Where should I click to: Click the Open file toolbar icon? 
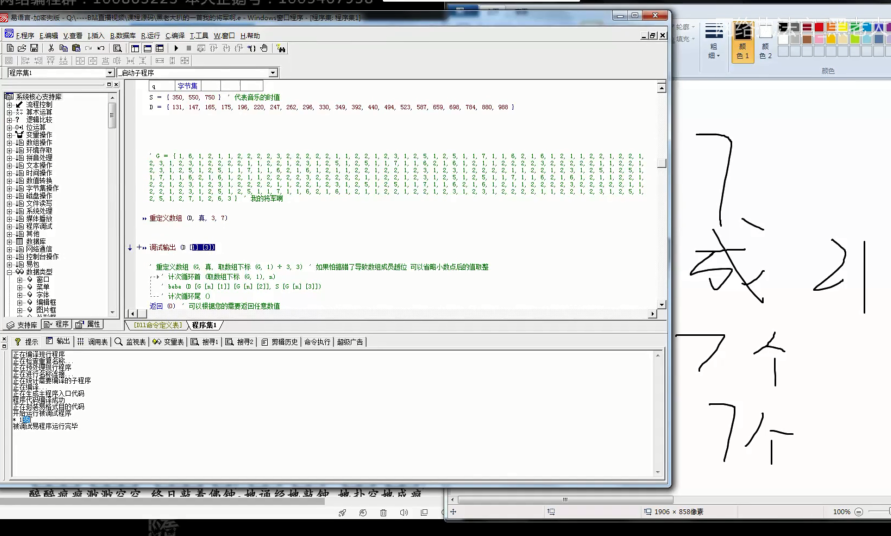click(x=22, y=48)
